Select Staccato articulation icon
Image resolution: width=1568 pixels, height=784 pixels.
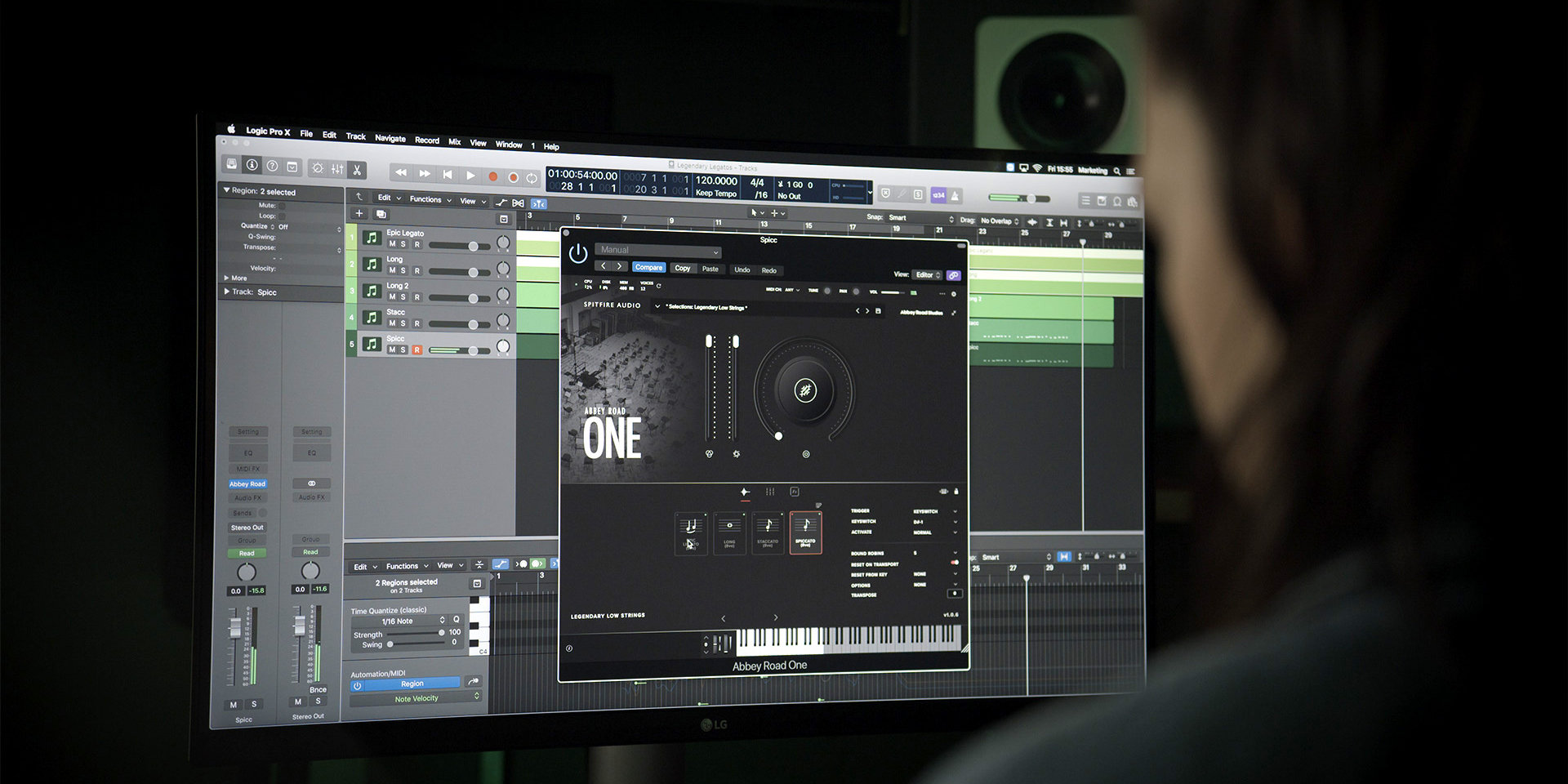pyautogui.click(x=768, y=532)
